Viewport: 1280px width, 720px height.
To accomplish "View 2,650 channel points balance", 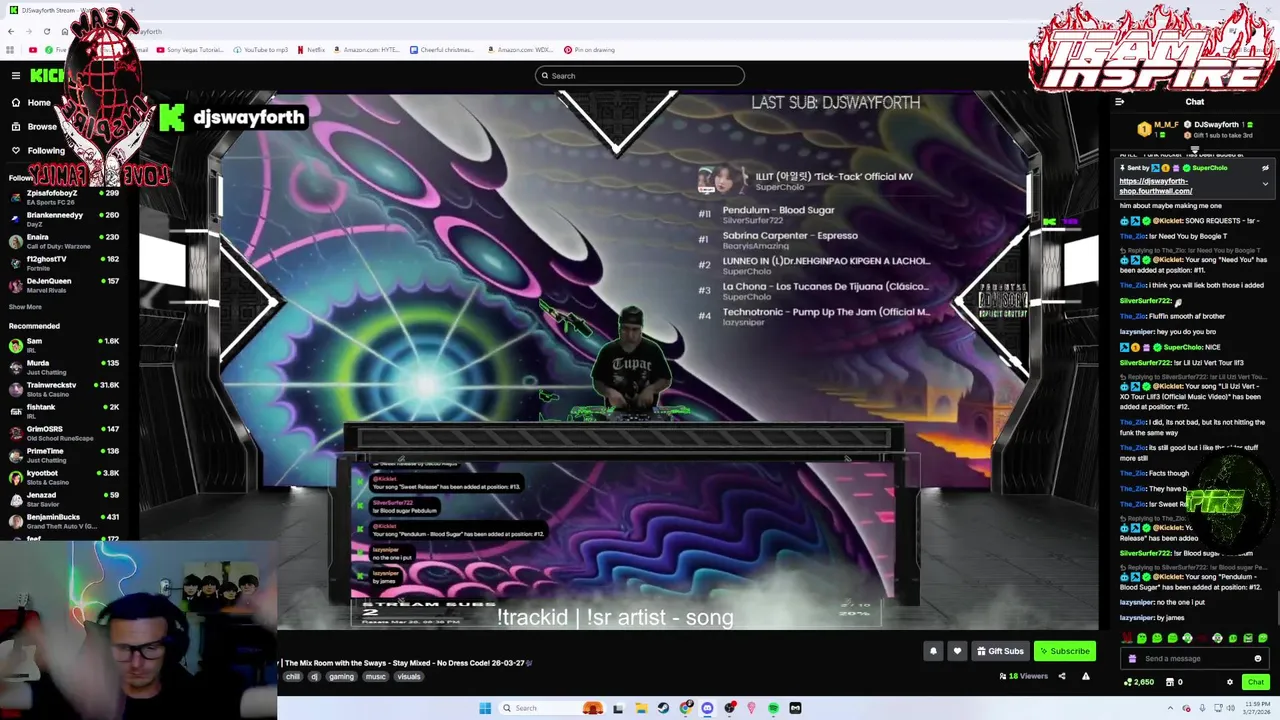I will pyautogui.click(x=1139, y=682).
